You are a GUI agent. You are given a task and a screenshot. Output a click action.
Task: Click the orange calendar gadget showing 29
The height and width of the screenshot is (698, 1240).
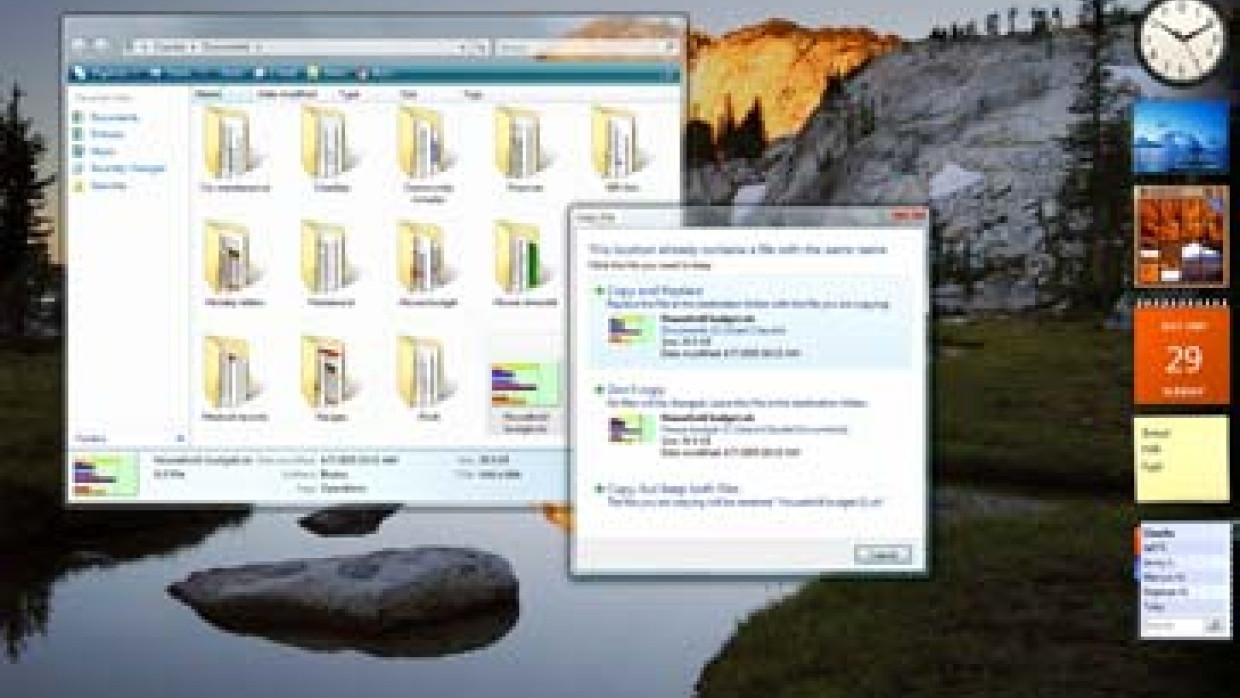(1182, 355)
